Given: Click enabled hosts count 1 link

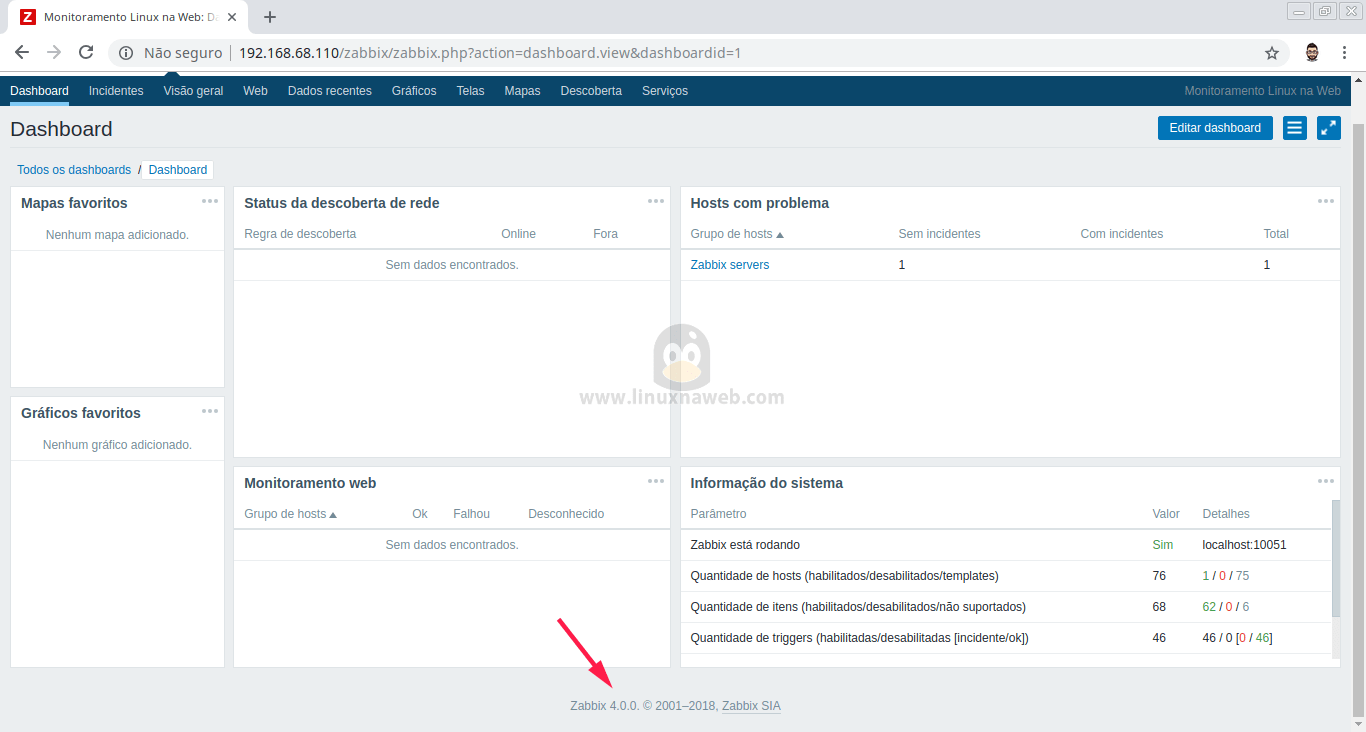Looking at the screenshot, I should (1206, 576).
